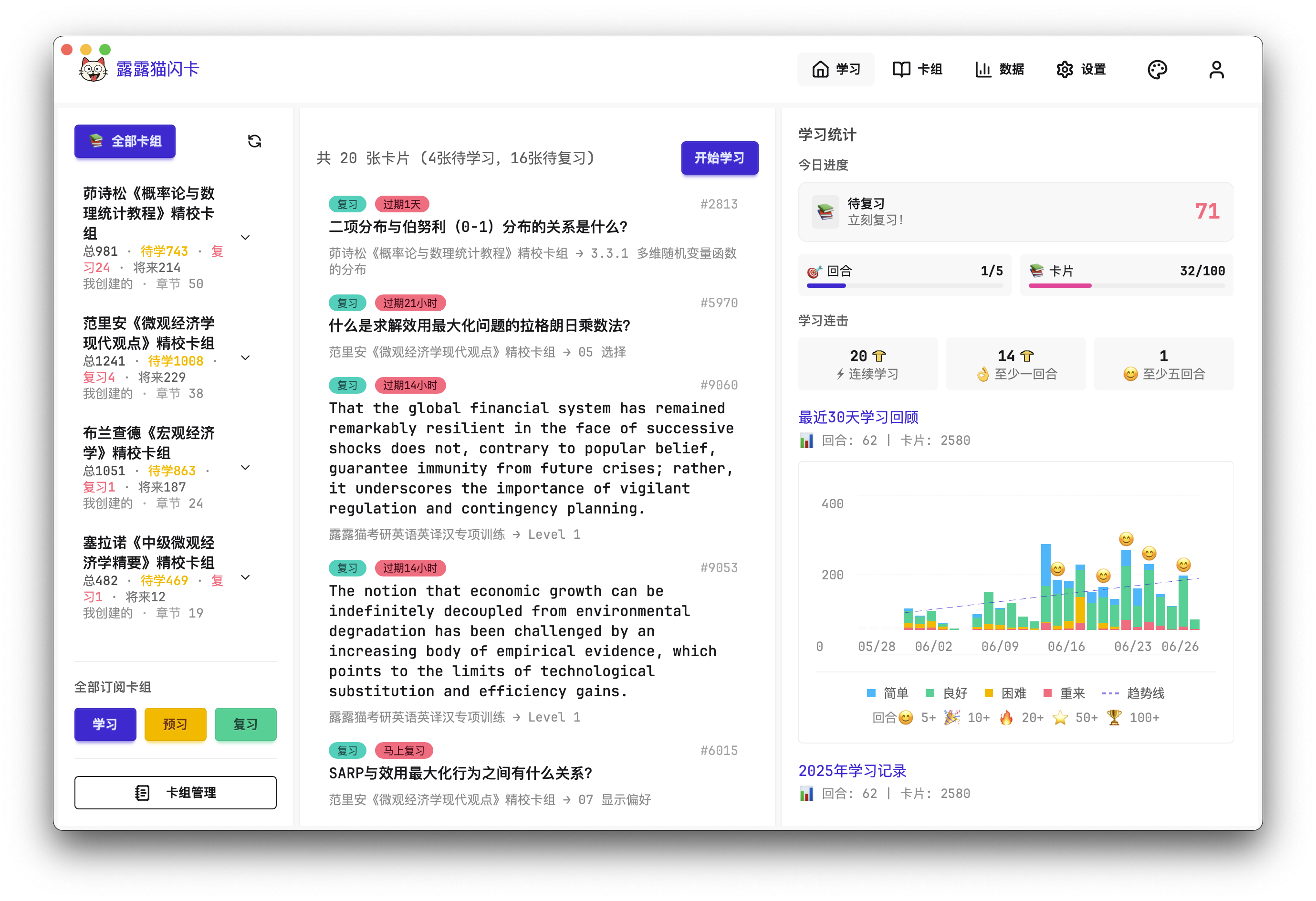The width and height of the screenshot is (1316, 901).
Task: Expand the 范里安《微观经济学现代观点》 deck
Action: [245, 357]
